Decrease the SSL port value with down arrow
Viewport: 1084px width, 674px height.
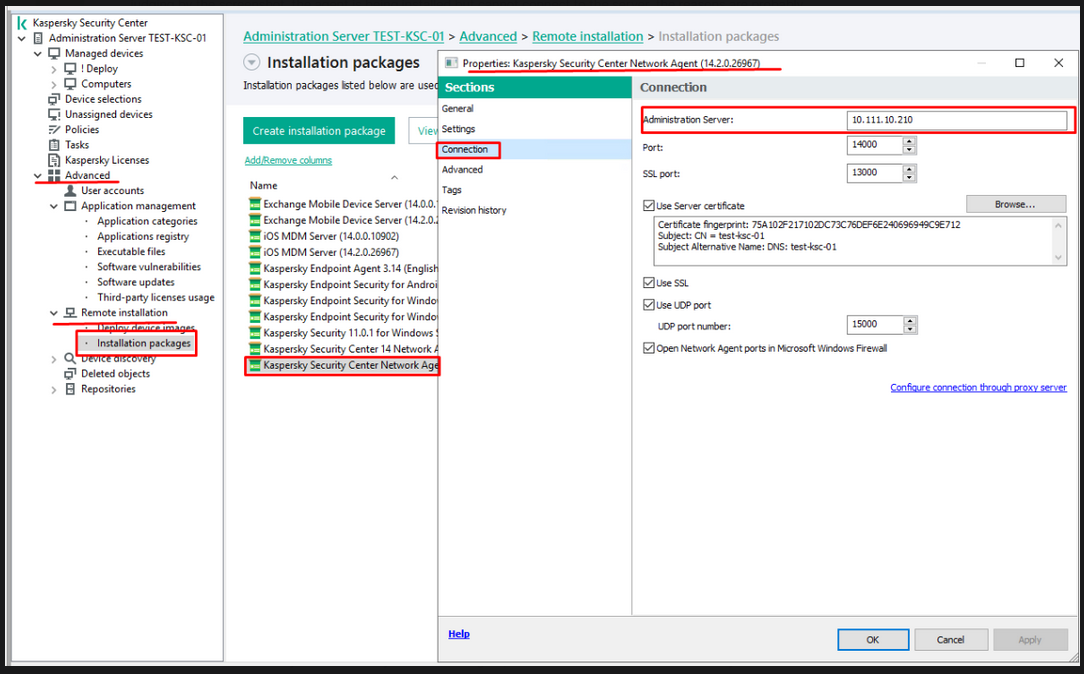[x=910, y=177]
